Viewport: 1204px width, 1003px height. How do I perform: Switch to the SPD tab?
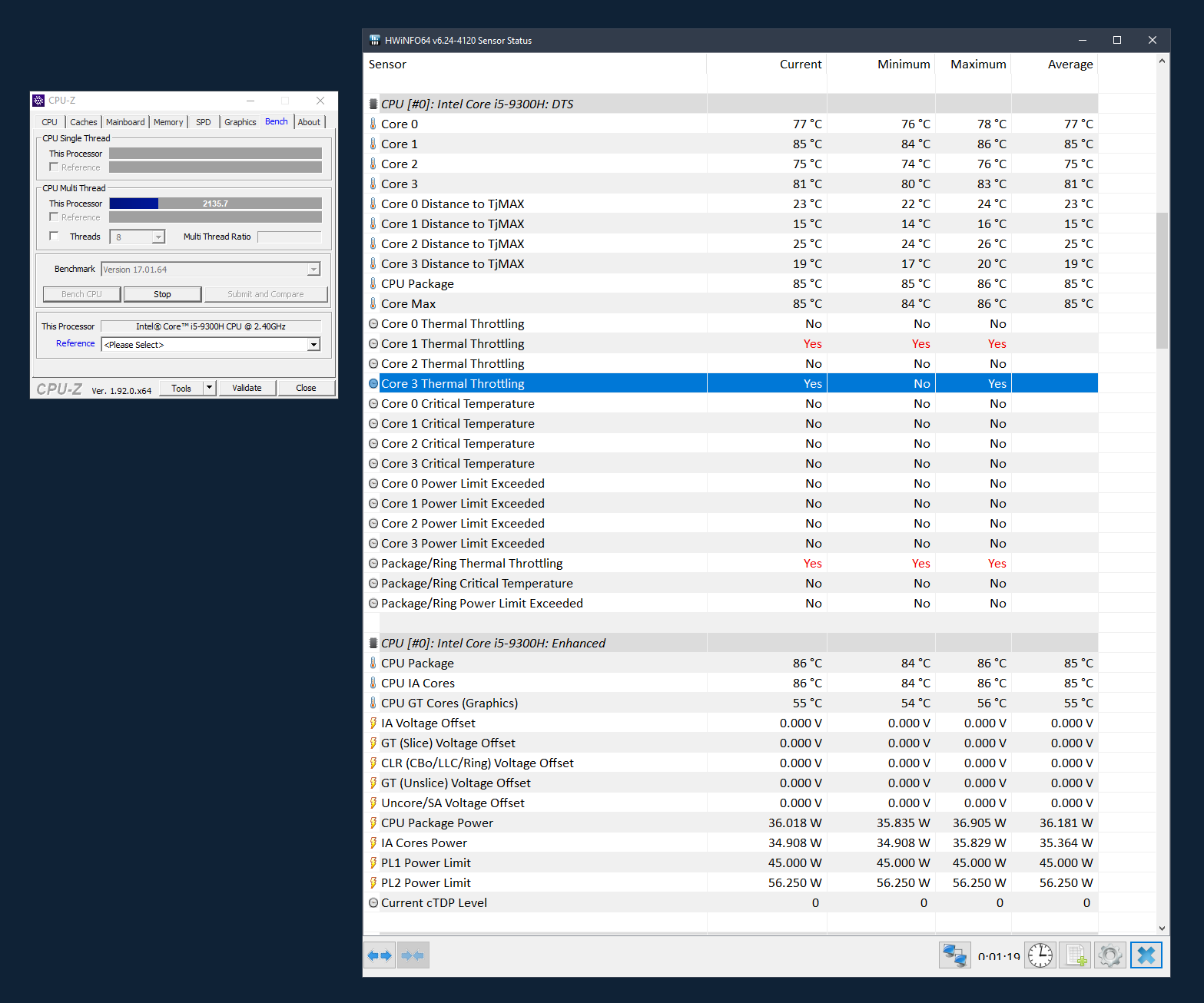coord(204,122)
